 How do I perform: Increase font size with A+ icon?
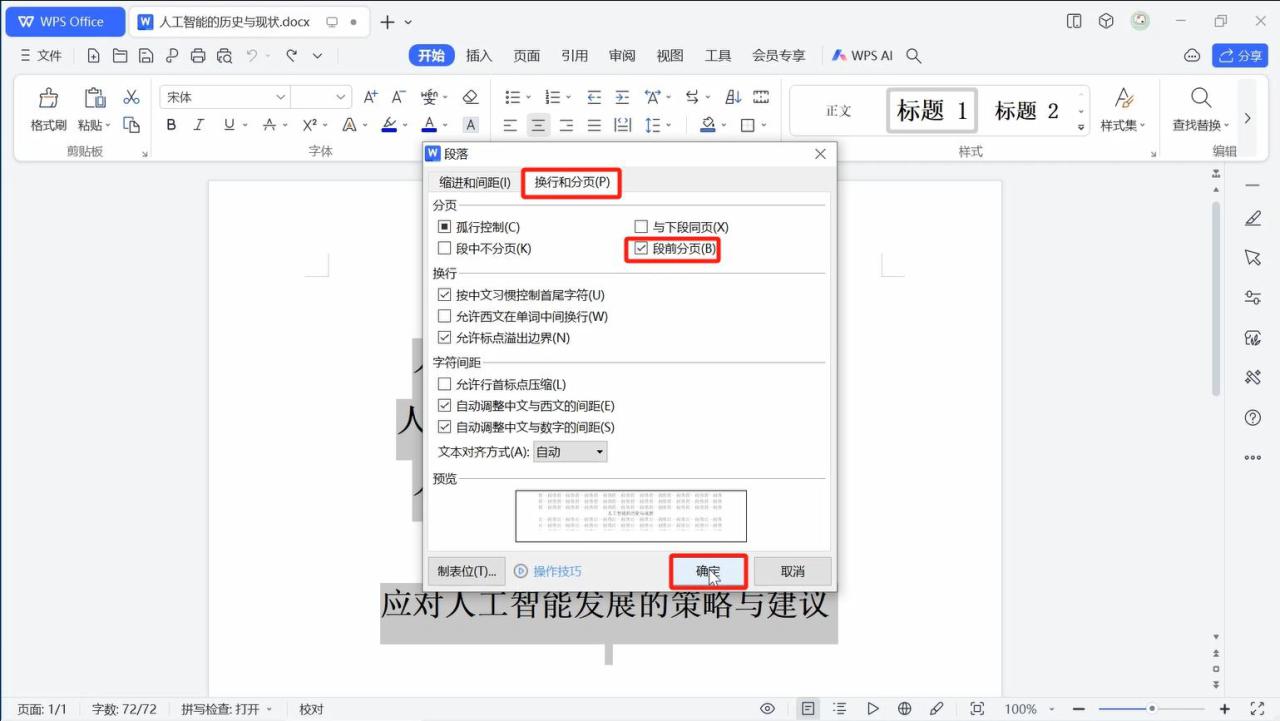click(370, 97)
